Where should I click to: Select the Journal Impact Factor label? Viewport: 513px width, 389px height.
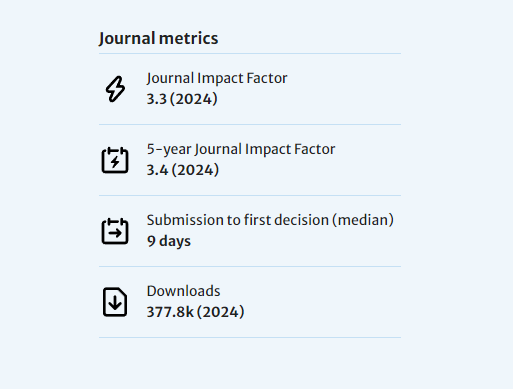pos(217,78)
